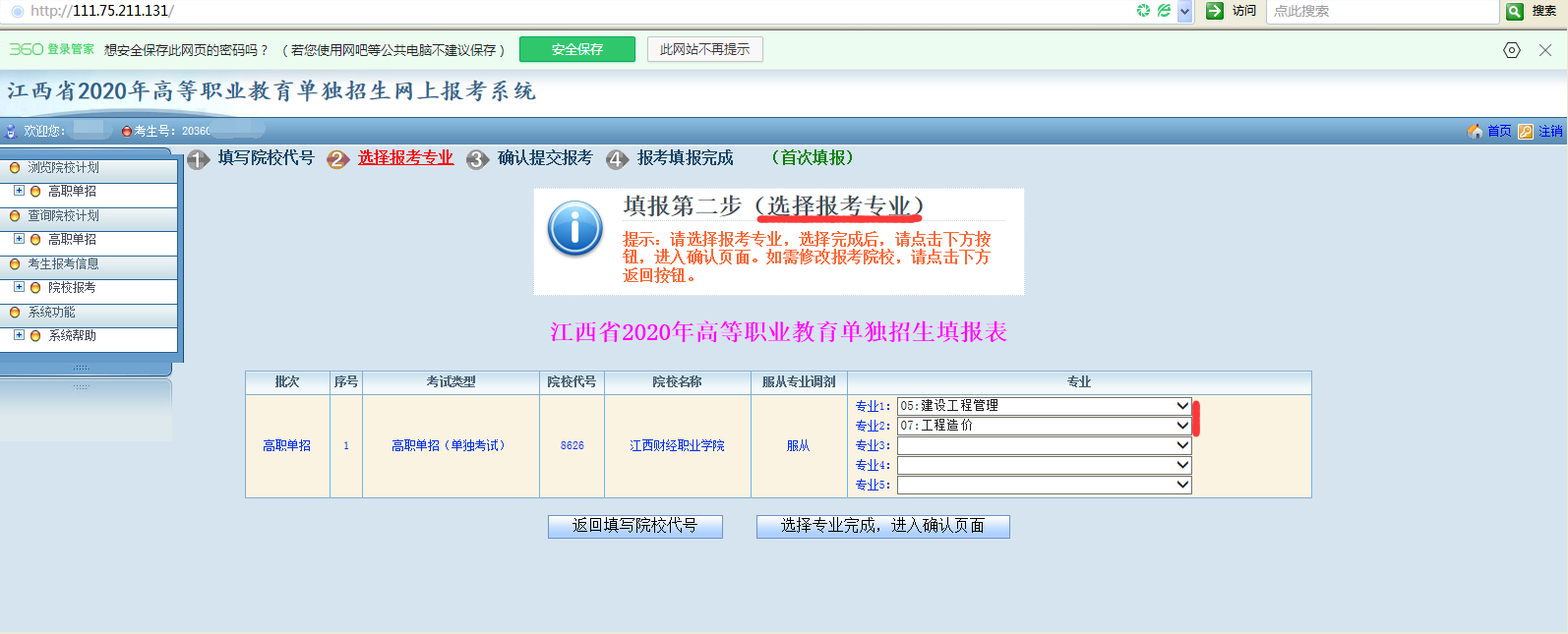
Task: Select the 考生报考信息 menu section
Action: point(63,263)
